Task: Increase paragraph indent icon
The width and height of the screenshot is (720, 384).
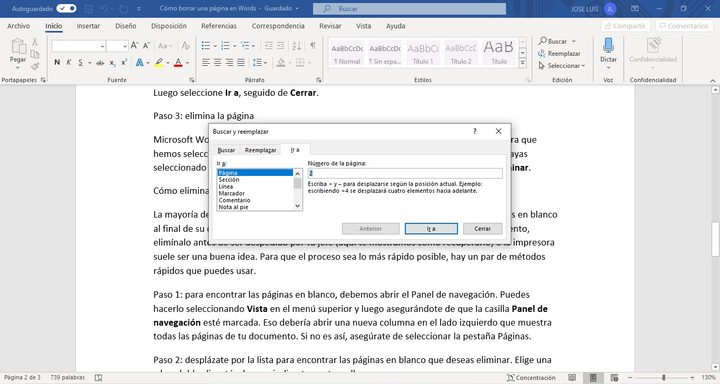Action: tap(280, 45)
